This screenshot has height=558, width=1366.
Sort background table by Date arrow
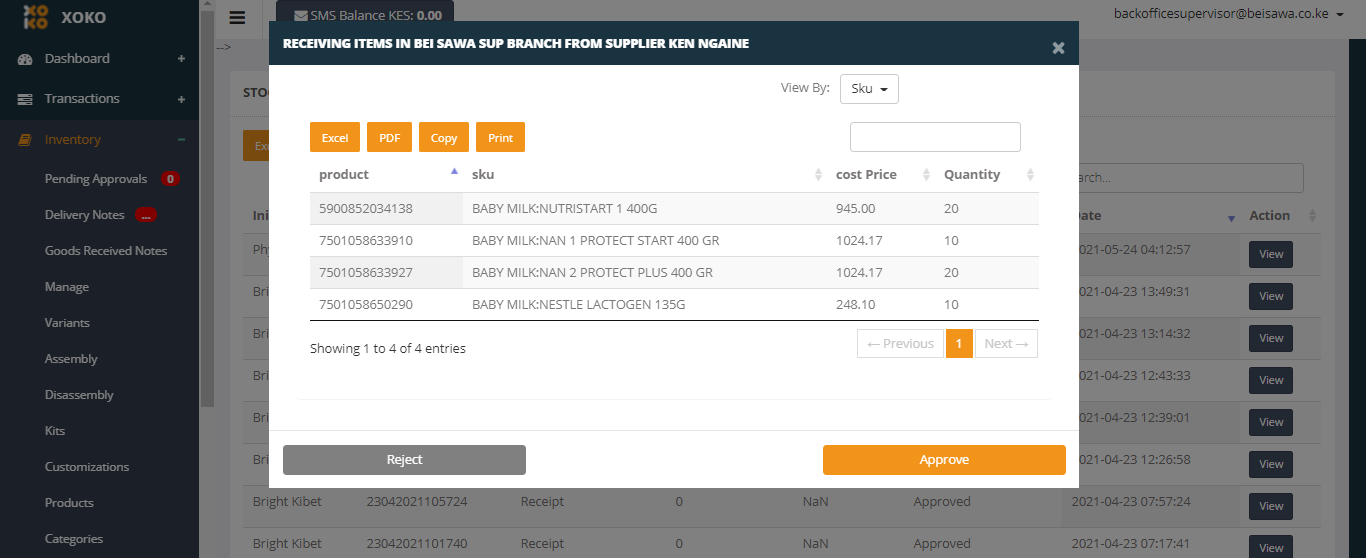1231,218
